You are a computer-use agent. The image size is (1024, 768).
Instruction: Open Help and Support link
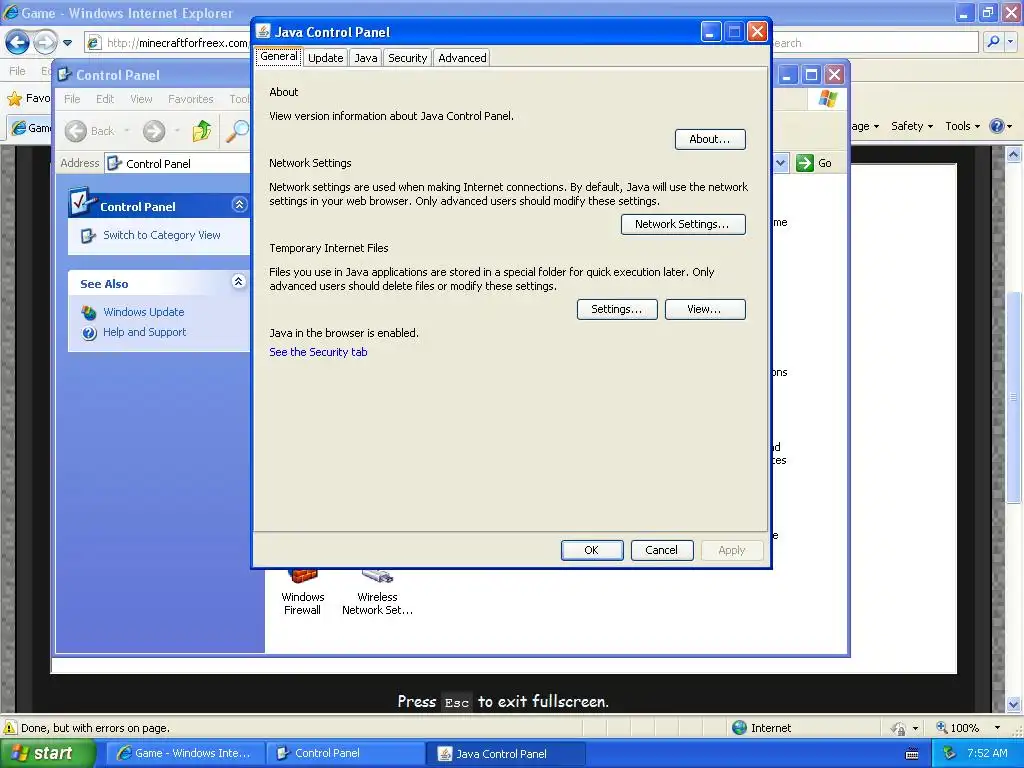click(144, 332)
